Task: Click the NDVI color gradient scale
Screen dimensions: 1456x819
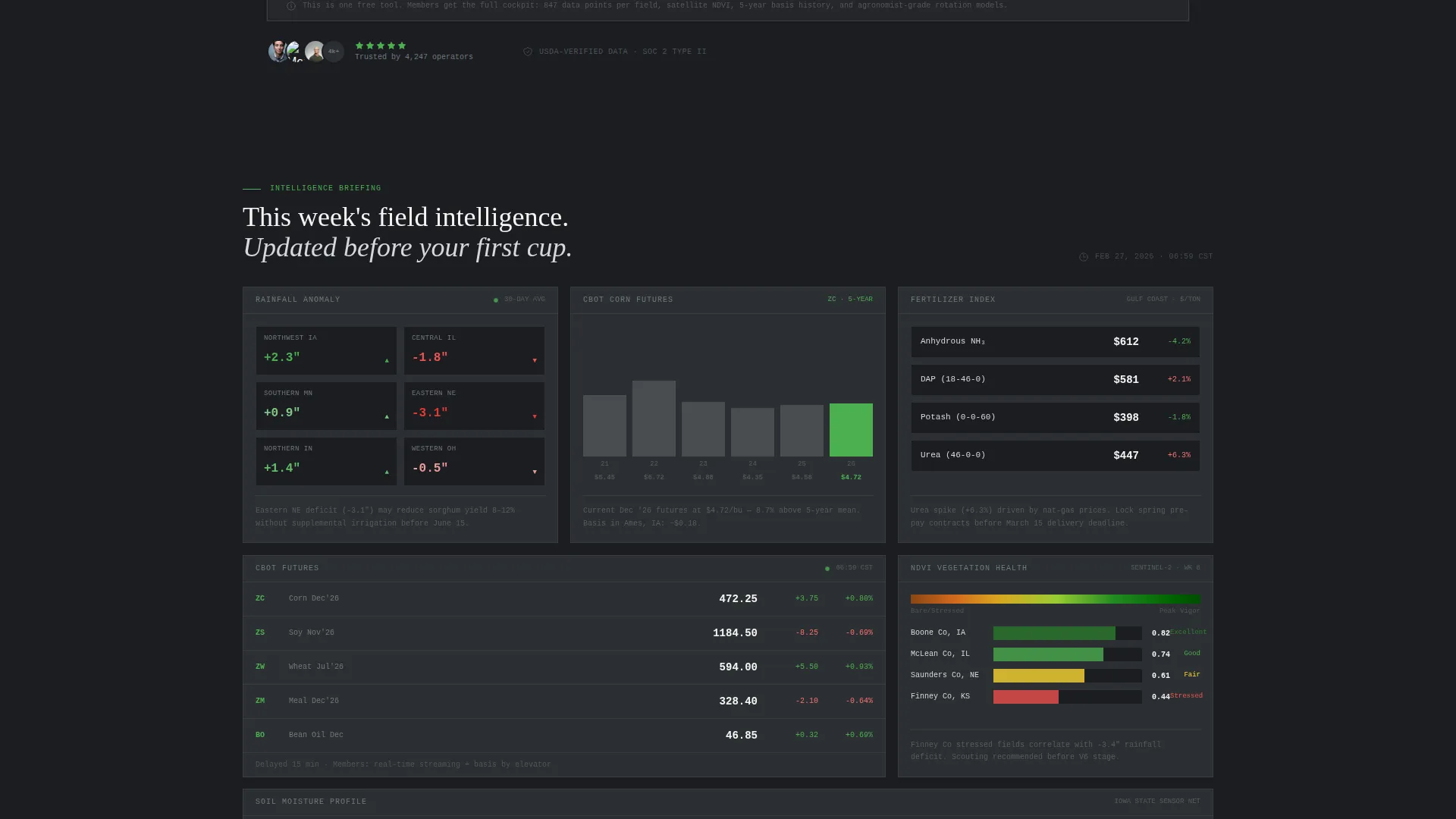Action: [1056, 599]
